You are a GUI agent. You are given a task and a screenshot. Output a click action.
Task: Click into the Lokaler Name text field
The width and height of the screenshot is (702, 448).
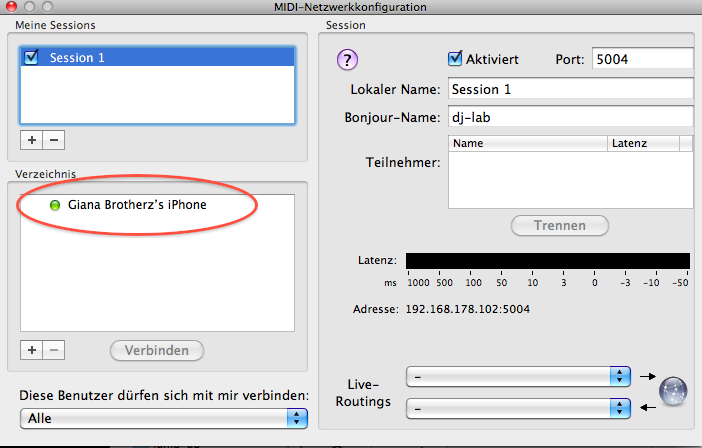570,89
